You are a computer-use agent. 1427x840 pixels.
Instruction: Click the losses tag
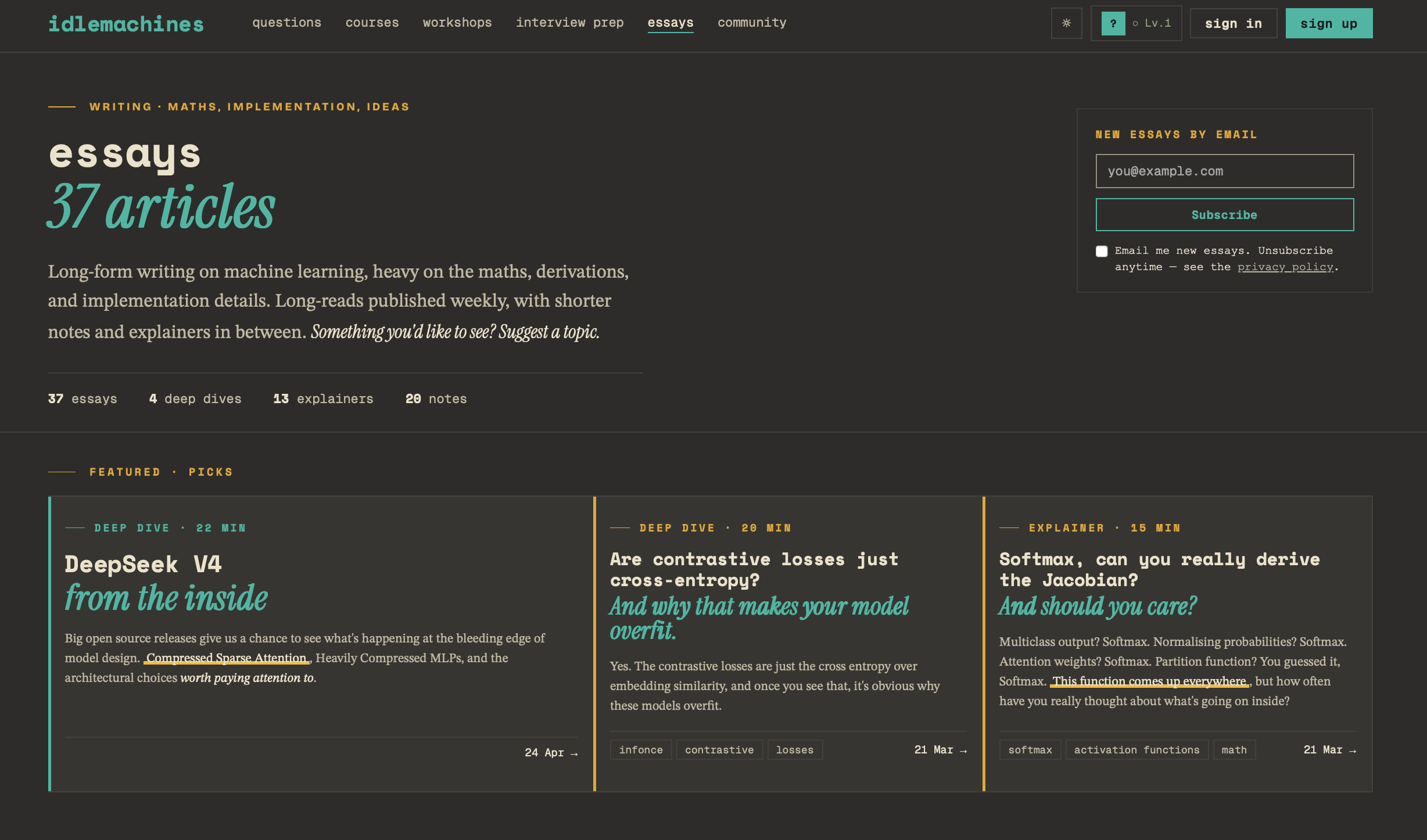795,750
